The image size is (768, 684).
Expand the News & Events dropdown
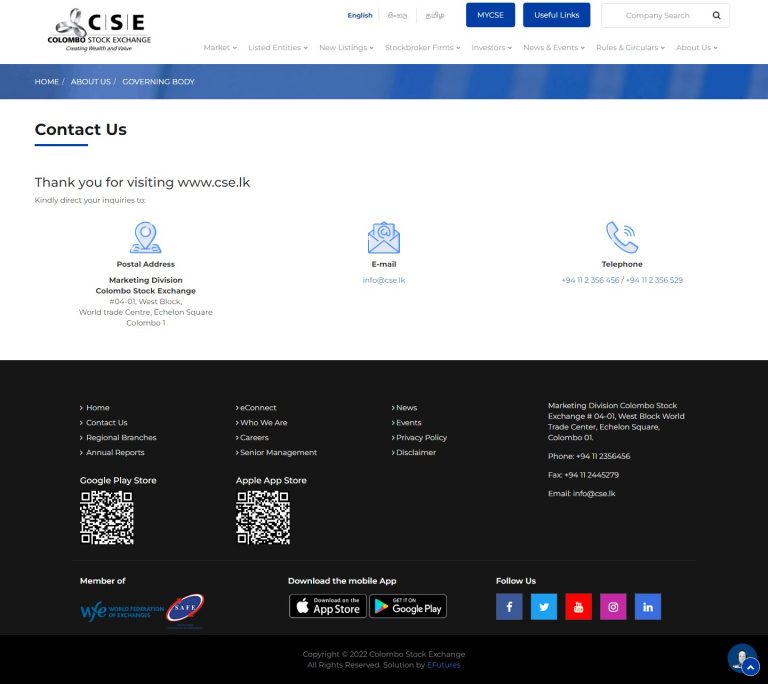pyautogui.click(x=554, y=48)
